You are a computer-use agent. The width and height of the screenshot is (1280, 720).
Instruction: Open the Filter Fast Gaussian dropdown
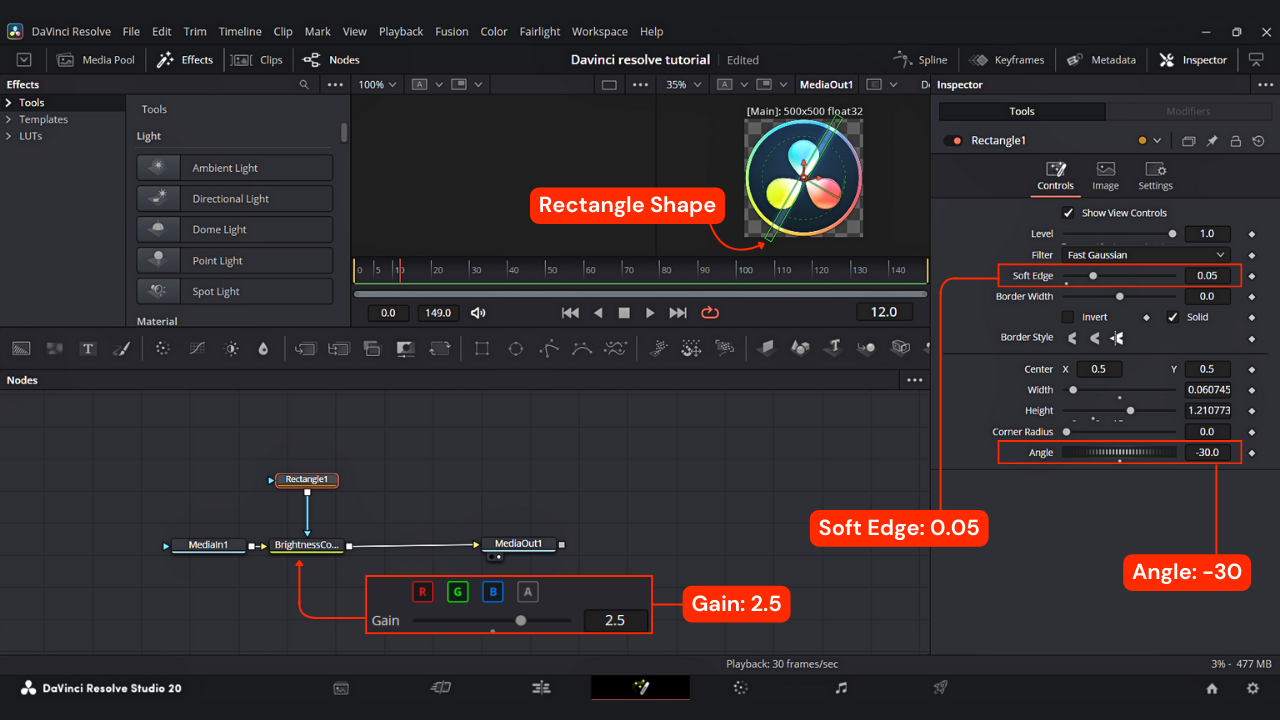point(1146,255)
